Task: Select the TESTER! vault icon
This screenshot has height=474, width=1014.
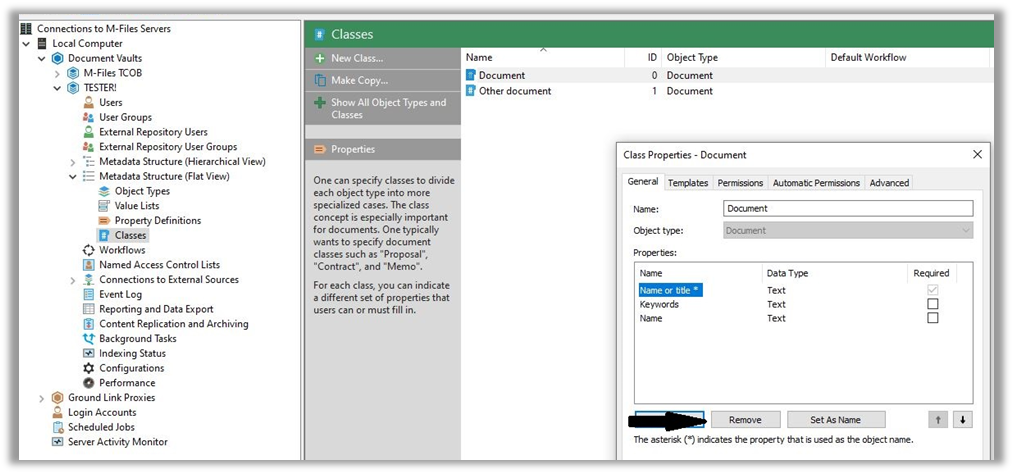Action: tap(73, 88)
